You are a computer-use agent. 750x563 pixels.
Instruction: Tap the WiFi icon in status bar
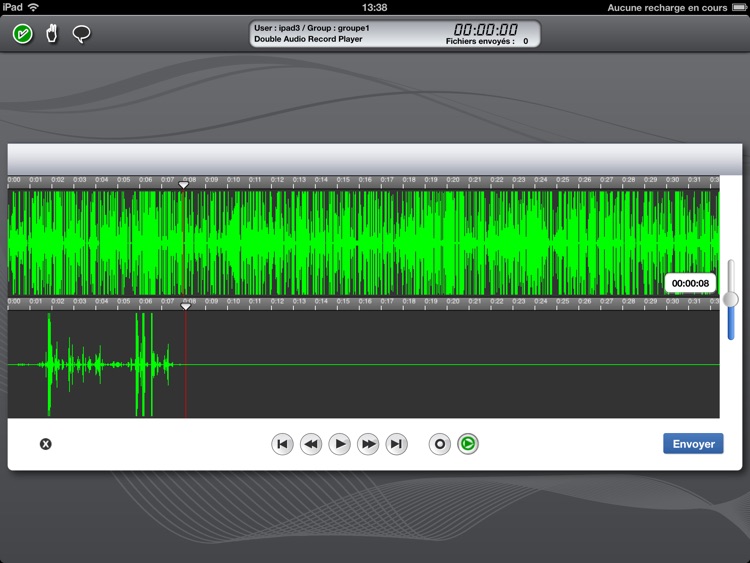point(33,7)
